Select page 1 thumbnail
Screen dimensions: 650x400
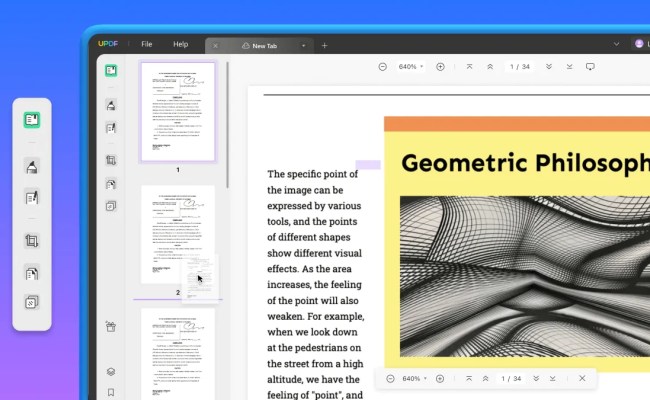coord(178,112)
